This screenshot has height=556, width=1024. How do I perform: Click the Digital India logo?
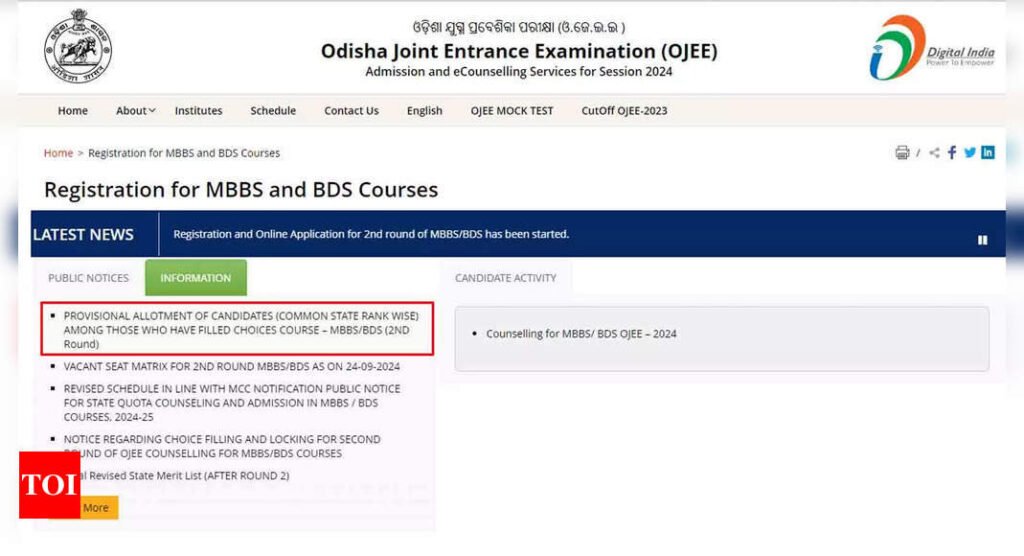[931, 48]
